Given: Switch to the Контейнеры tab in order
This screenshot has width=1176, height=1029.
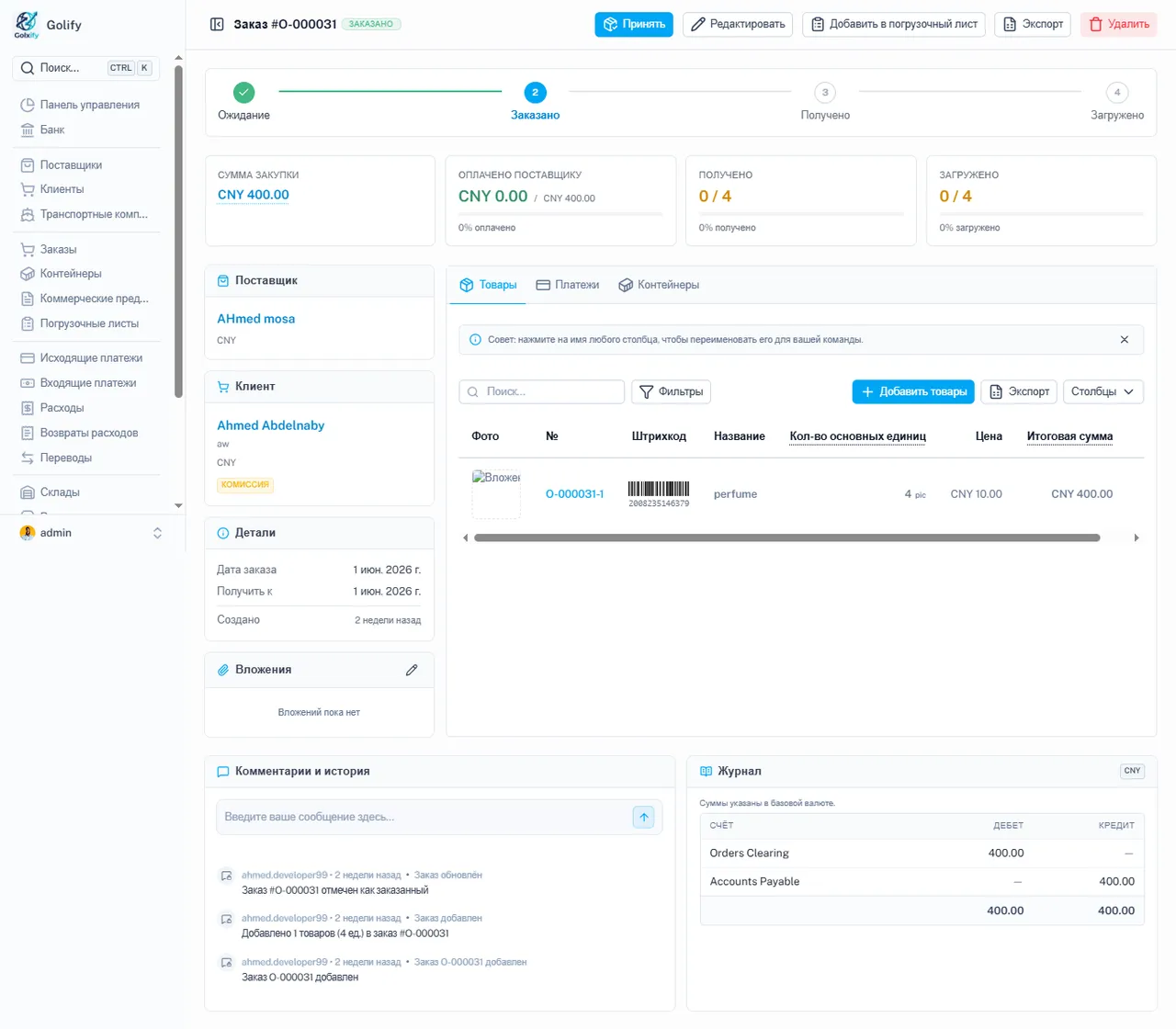Looking at the screenshot, I should pyautogui.click(x=659, y=285).
